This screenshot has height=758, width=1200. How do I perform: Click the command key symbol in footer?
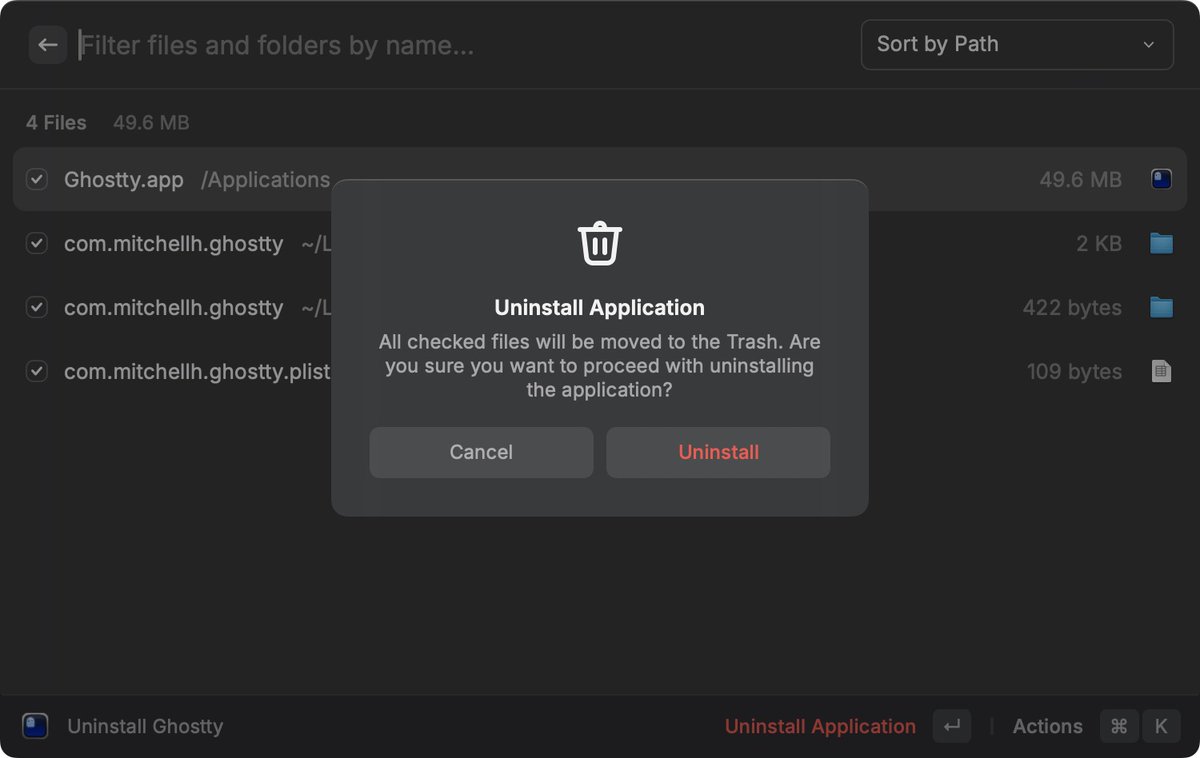pos(1120,726)
